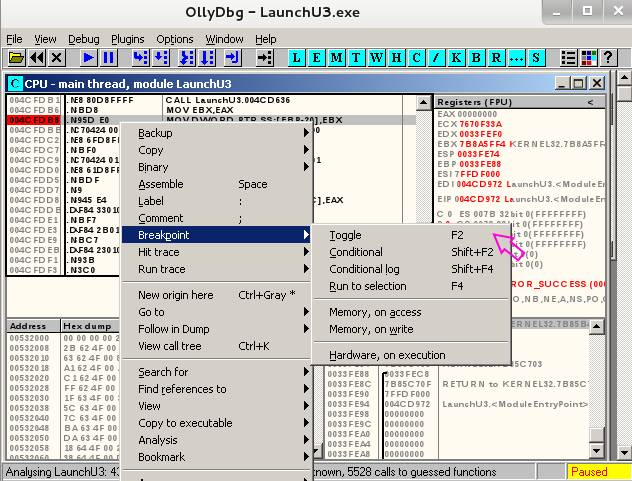The width and height of the screenshot is (632, 481).
Task: Open Appearance options colored grid icon
Action: (588, 58)
